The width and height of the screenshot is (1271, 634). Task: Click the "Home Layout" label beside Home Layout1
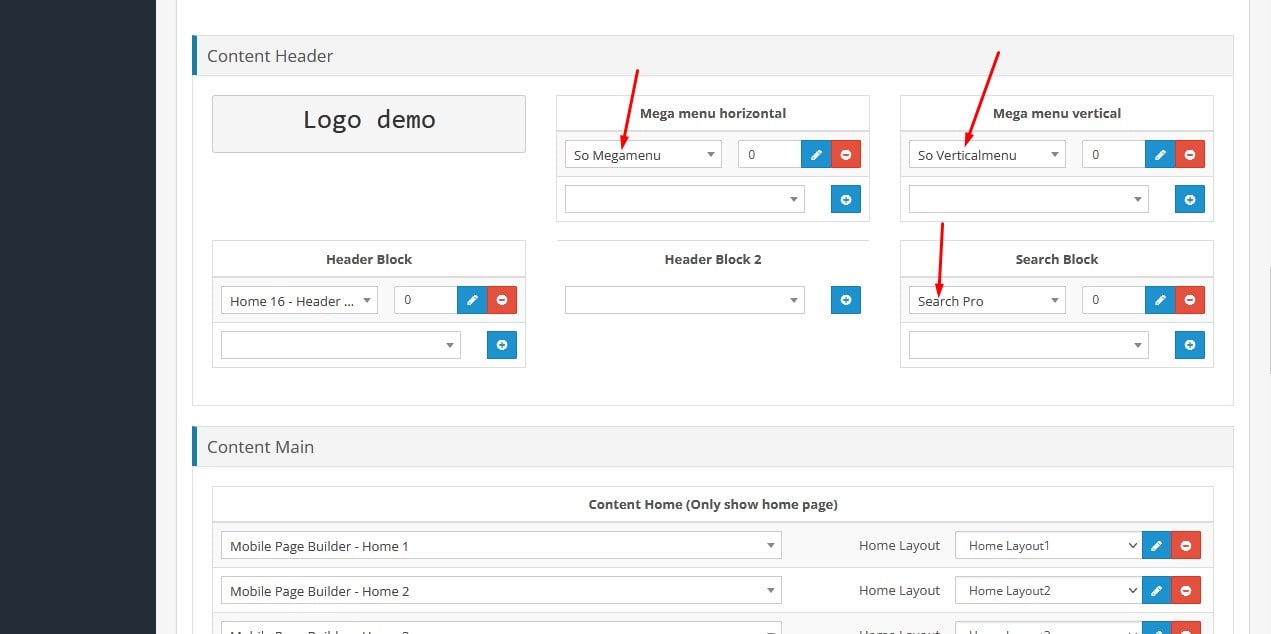tap(899, 546)
